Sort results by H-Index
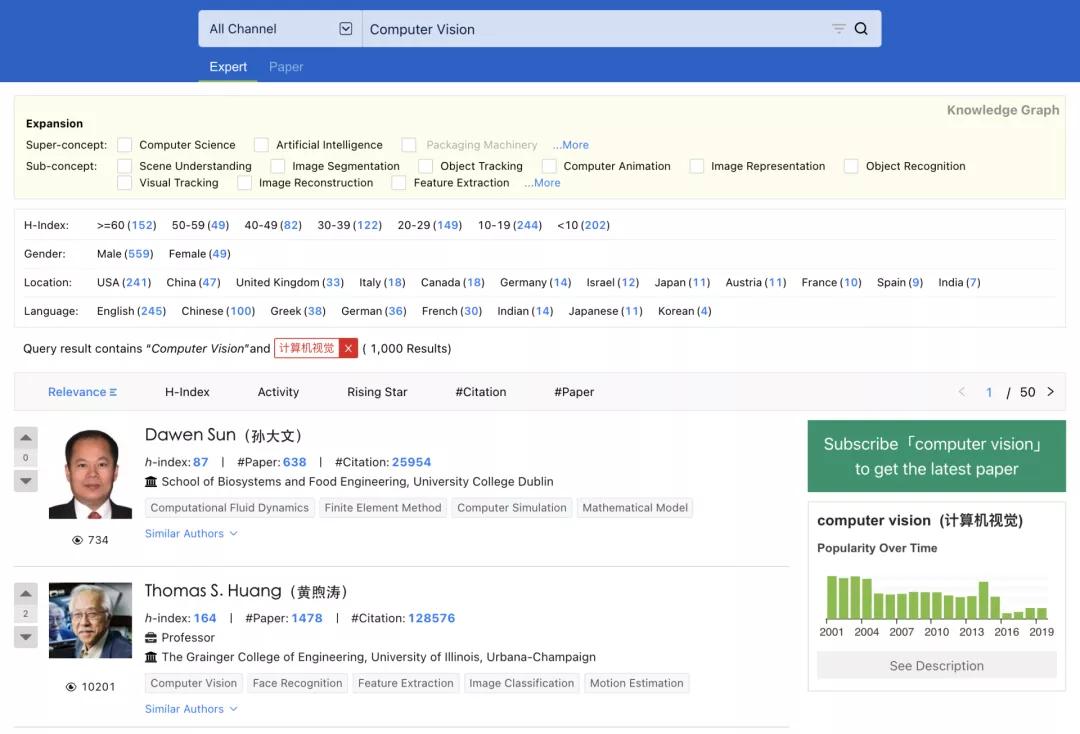 187,392
